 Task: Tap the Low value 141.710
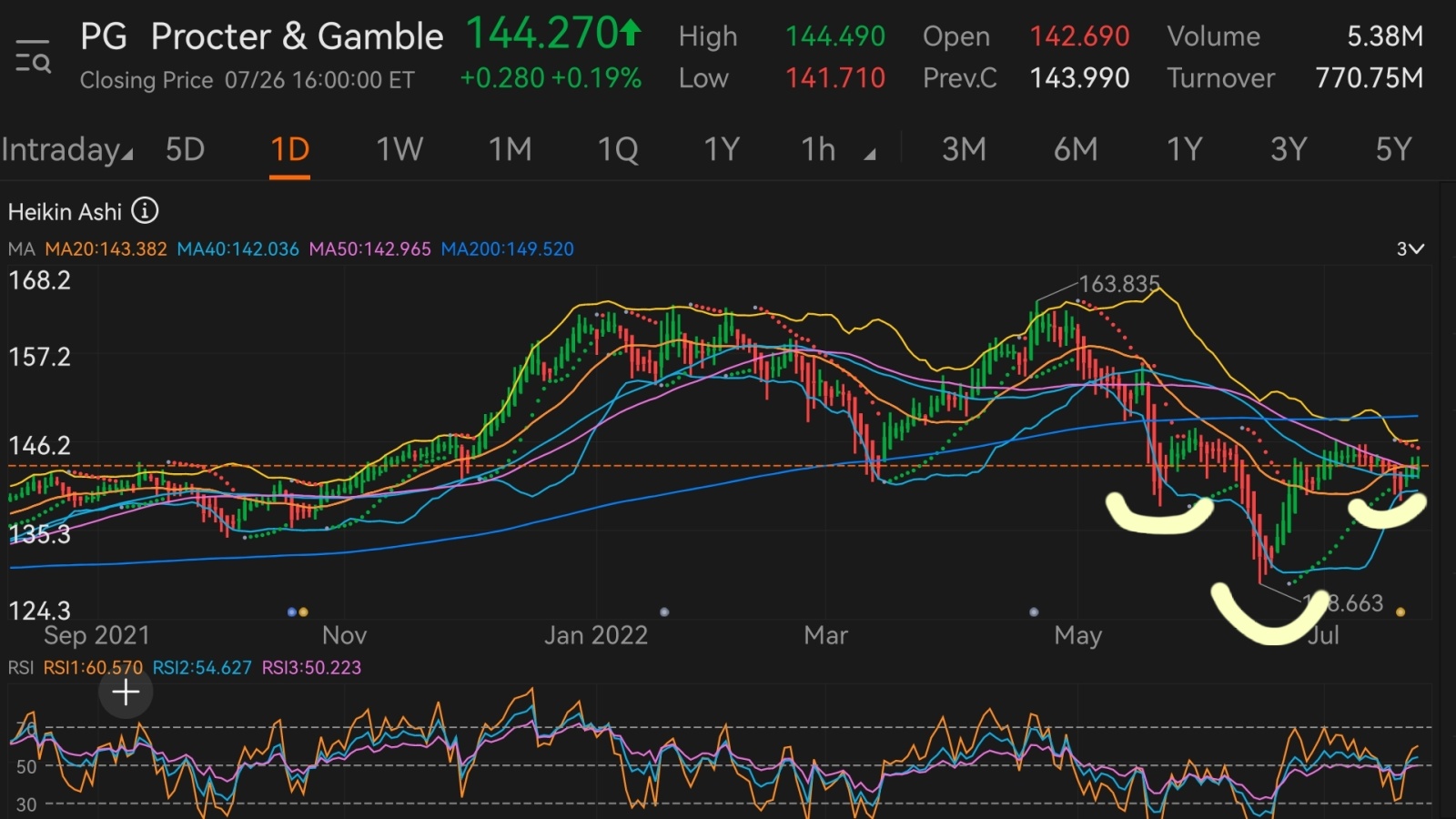coord(834,78)
